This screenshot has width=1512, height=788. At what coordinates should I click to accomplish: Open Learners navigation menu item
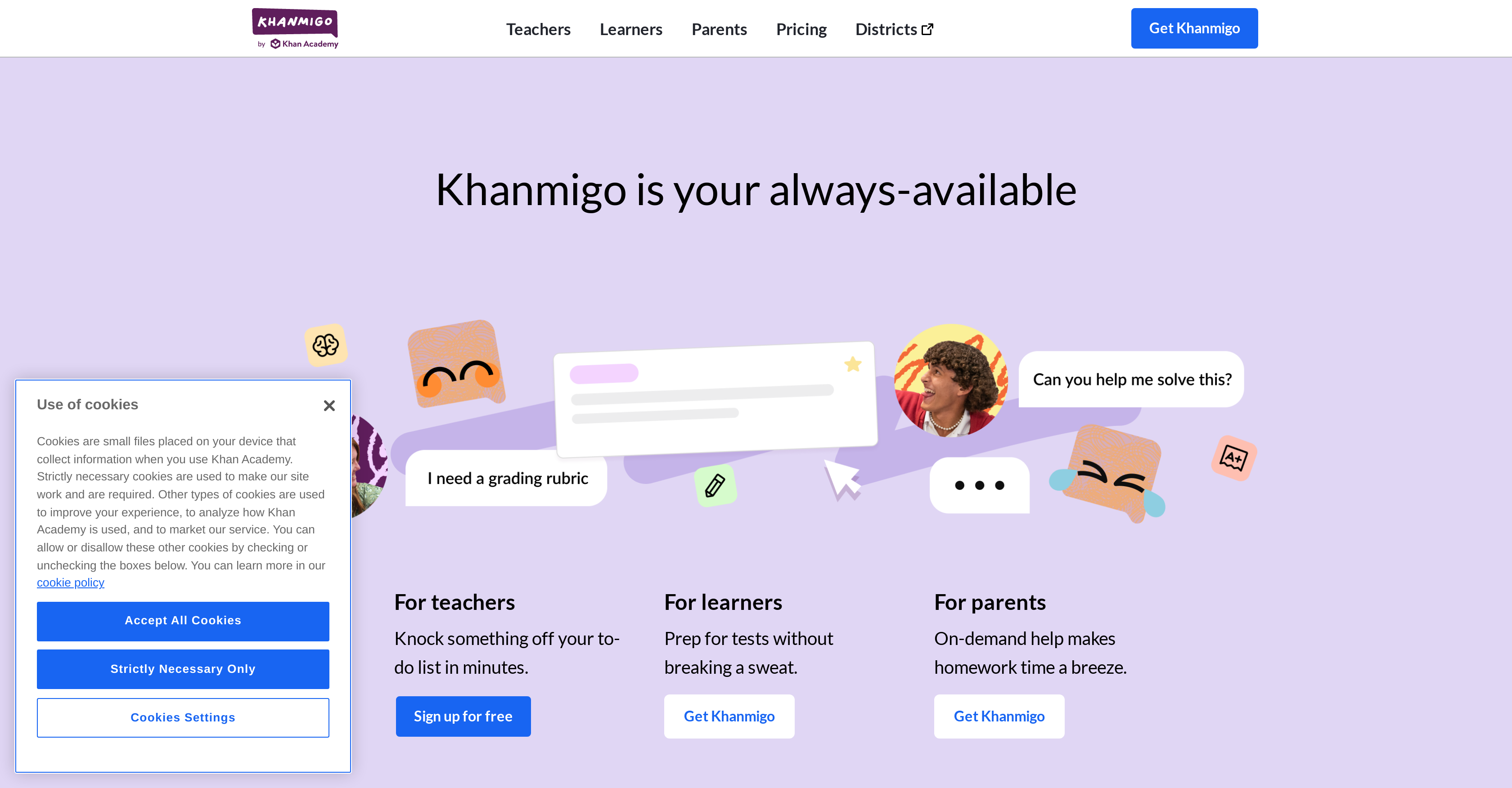tap(630, 28)
